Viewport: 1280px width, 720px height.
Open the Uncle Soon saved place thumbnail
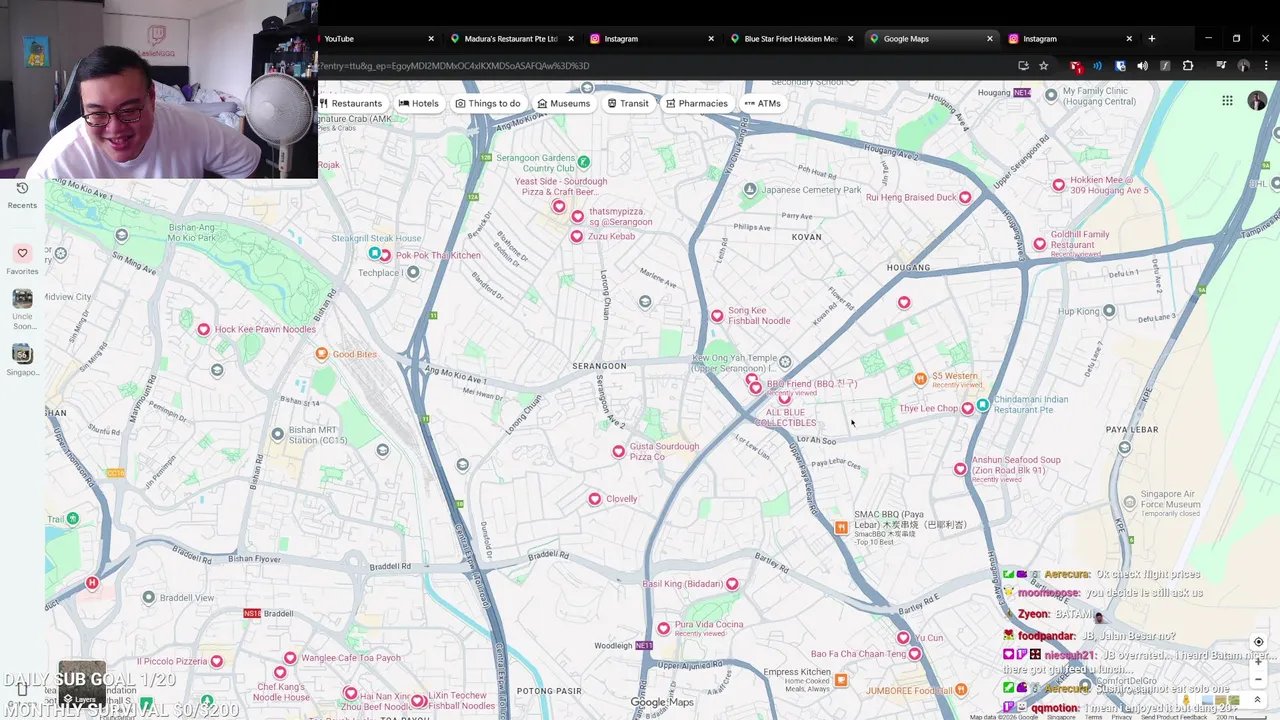pos(22,299)
